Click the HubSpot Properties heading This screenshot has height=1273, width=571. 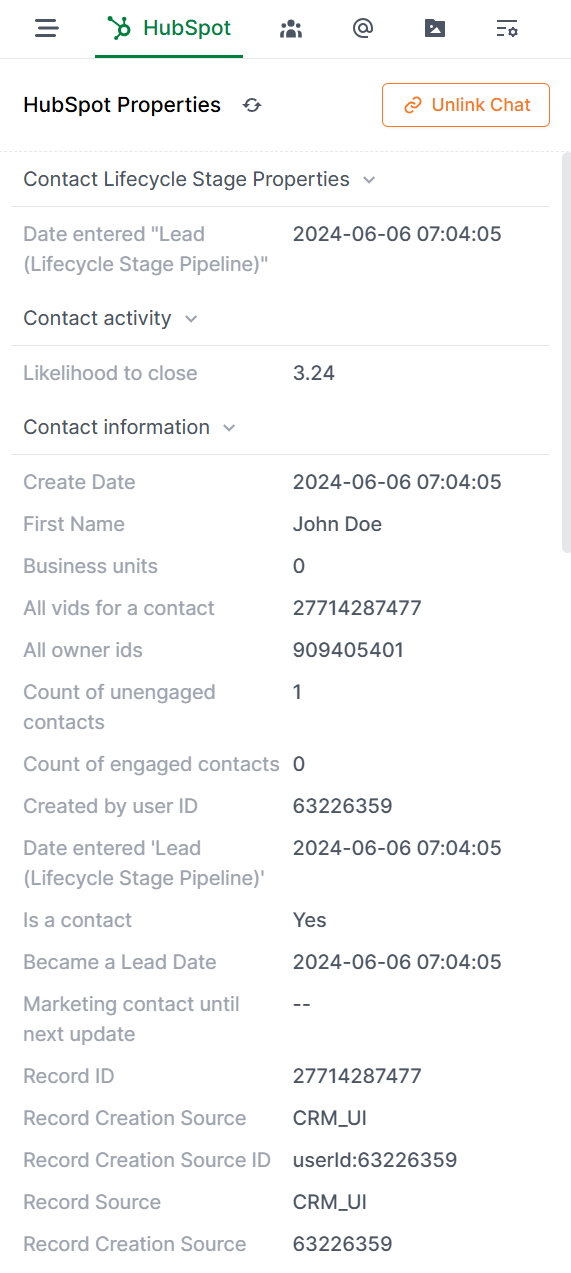pyautogui.click(x=122, y=105)
